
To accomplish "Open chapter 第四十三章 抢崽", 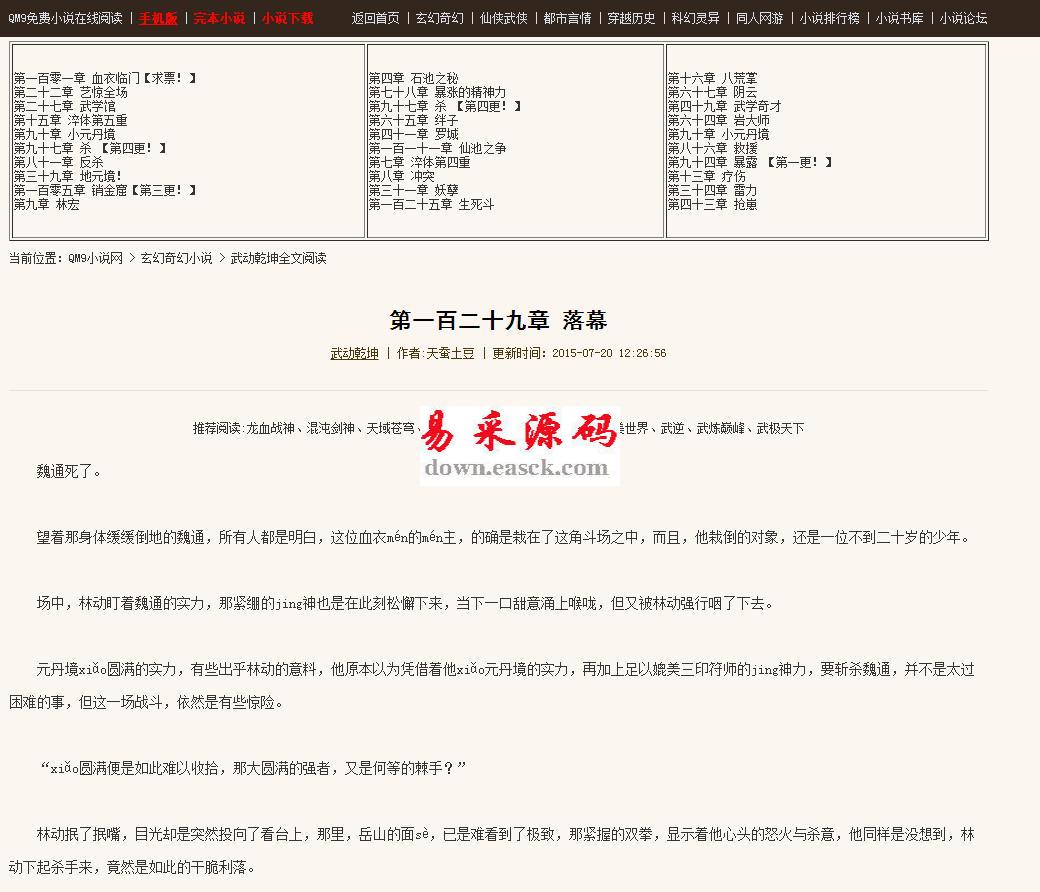I will point(712,204).
